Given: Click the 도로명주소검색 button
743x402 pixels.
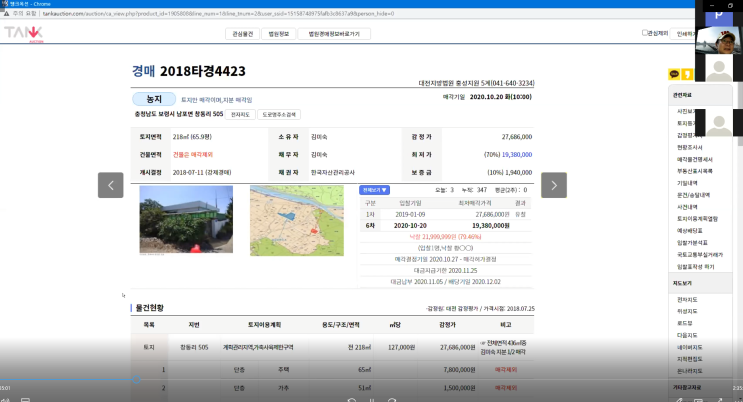Looking at the screenshot, I should point(279,115).
